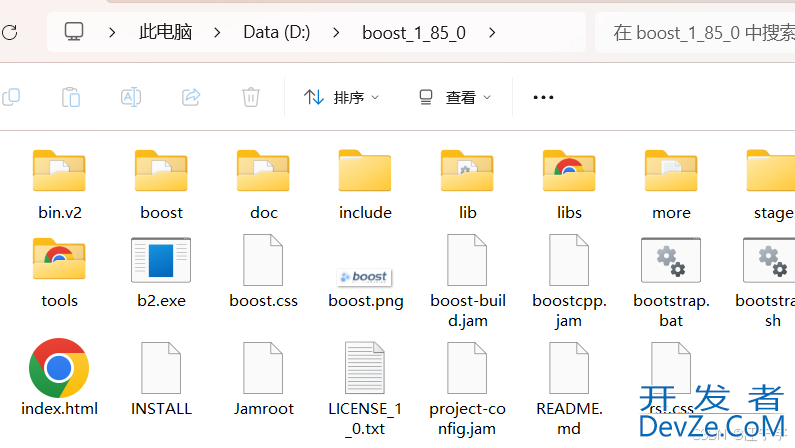The image size is (795, 448).
Task: Click the refresh button
Action: pyautogui.click(x=9, y=32)
